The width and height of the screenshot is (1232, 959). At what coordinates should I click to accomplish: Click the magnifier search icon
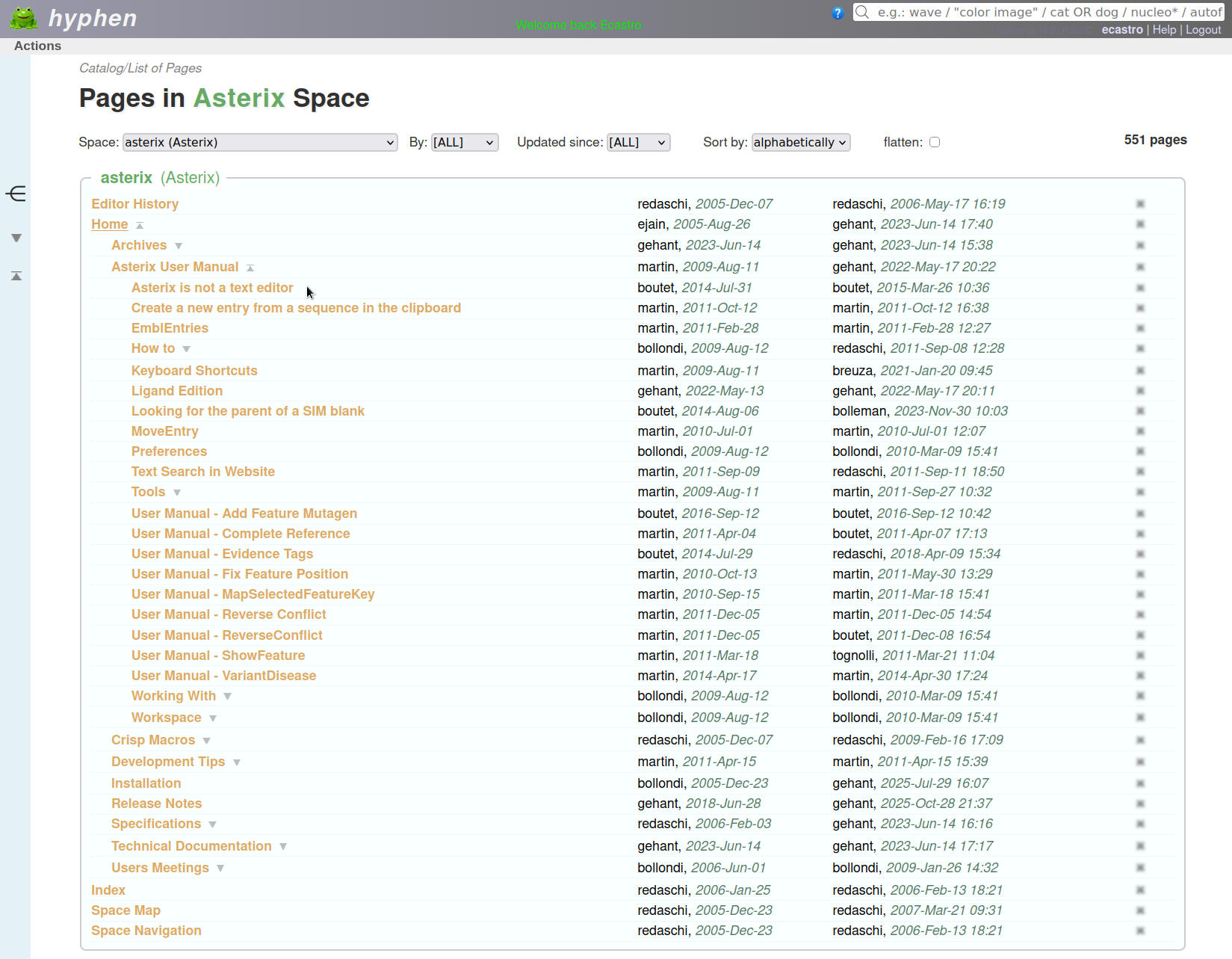[862, 12]
